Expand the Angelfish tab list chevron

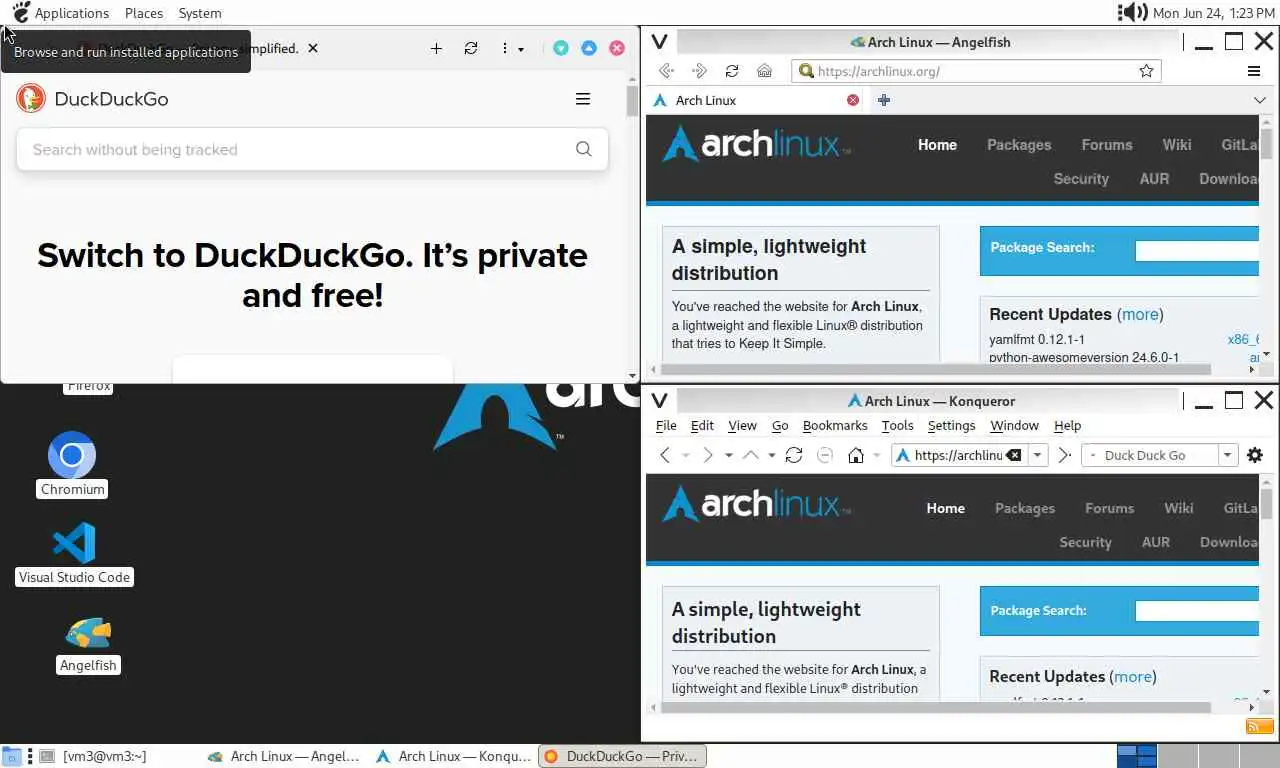click(1259, 100)
